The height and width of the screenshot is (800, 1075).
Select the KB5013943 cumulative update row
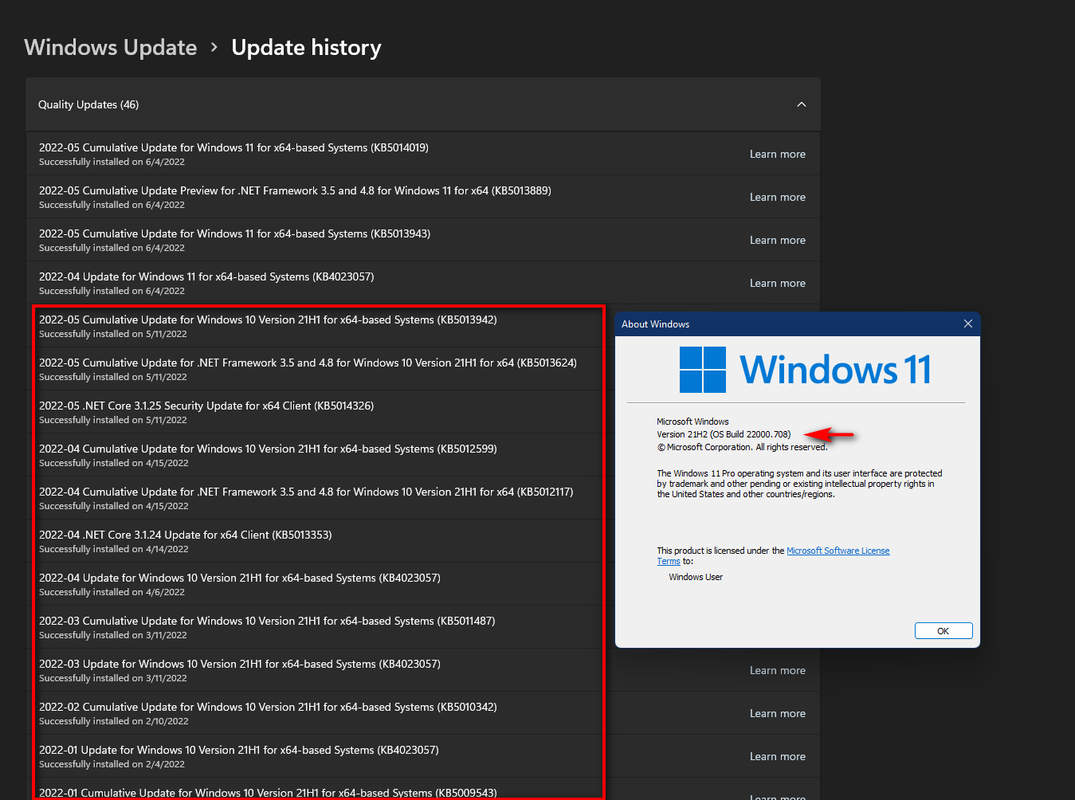point(423,240)
